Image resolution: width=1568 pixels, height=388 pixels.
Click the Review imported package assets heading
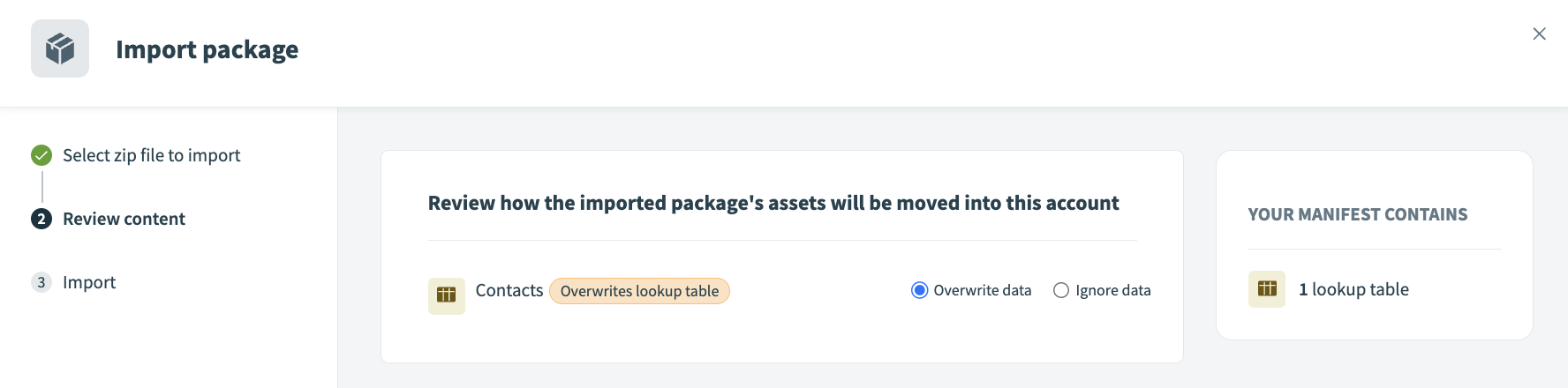[x=773, y=203]
